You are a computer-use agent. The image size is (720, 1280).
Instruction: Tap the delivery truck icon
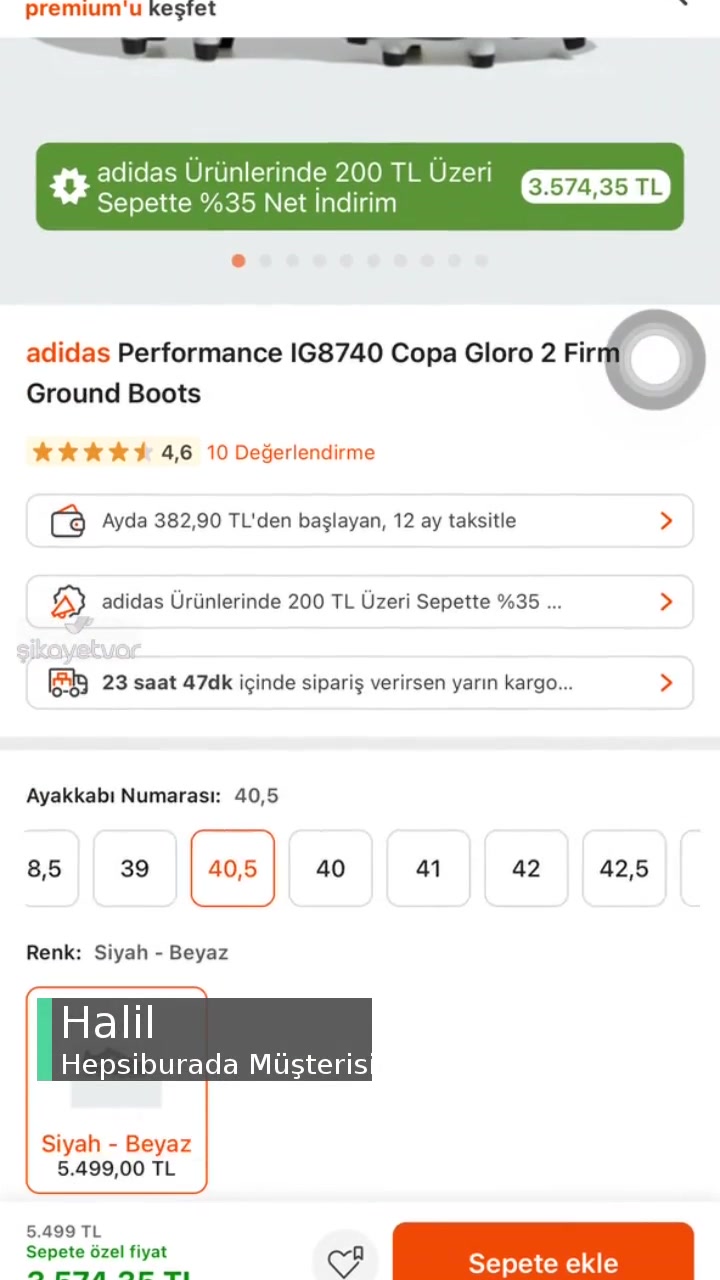pyautogui.click(x=67, y=683)
